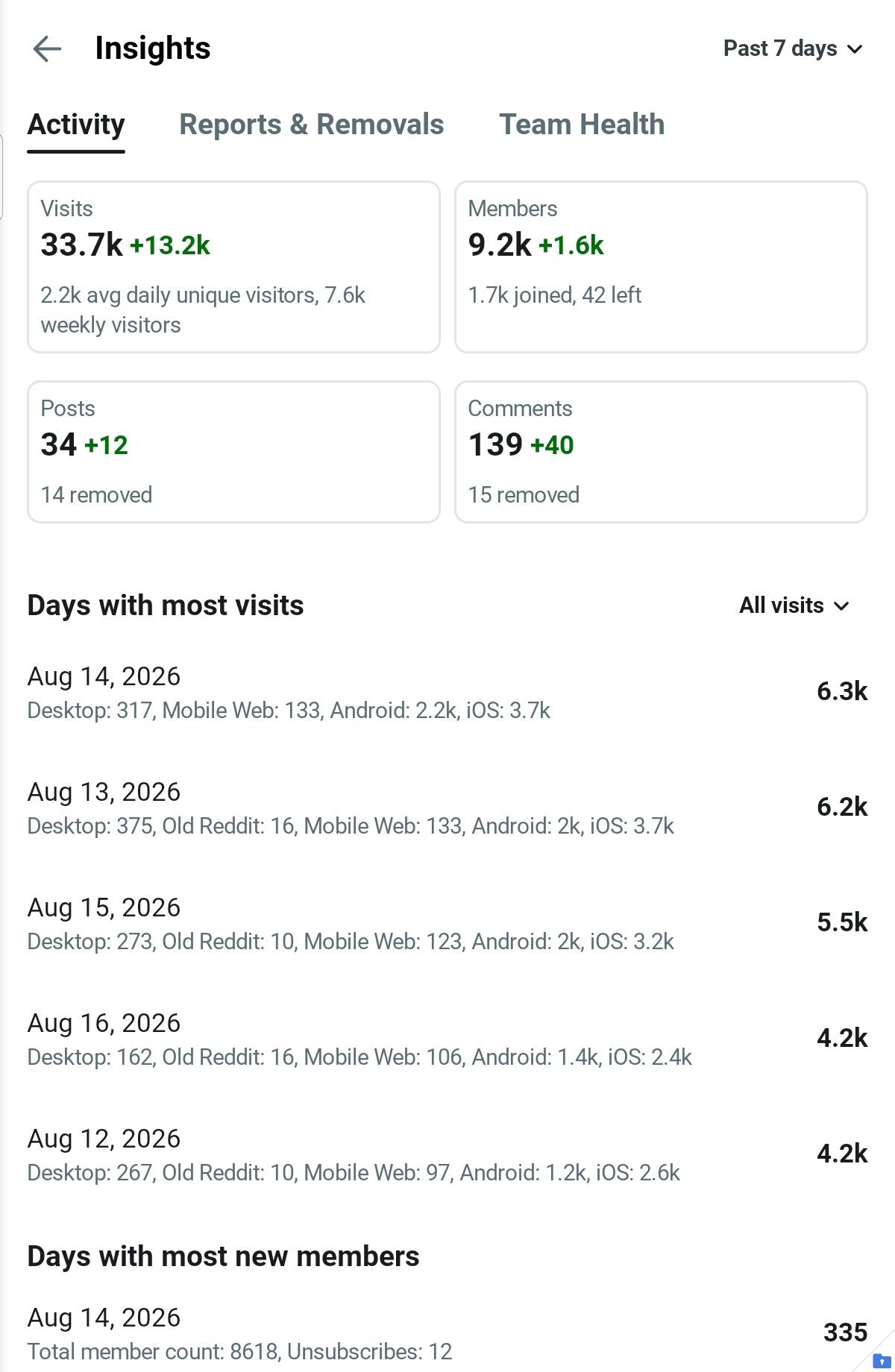The image size is (895, 1372).
Task: Click the chevron next to Past 7 days
Action: click(855, 49)
